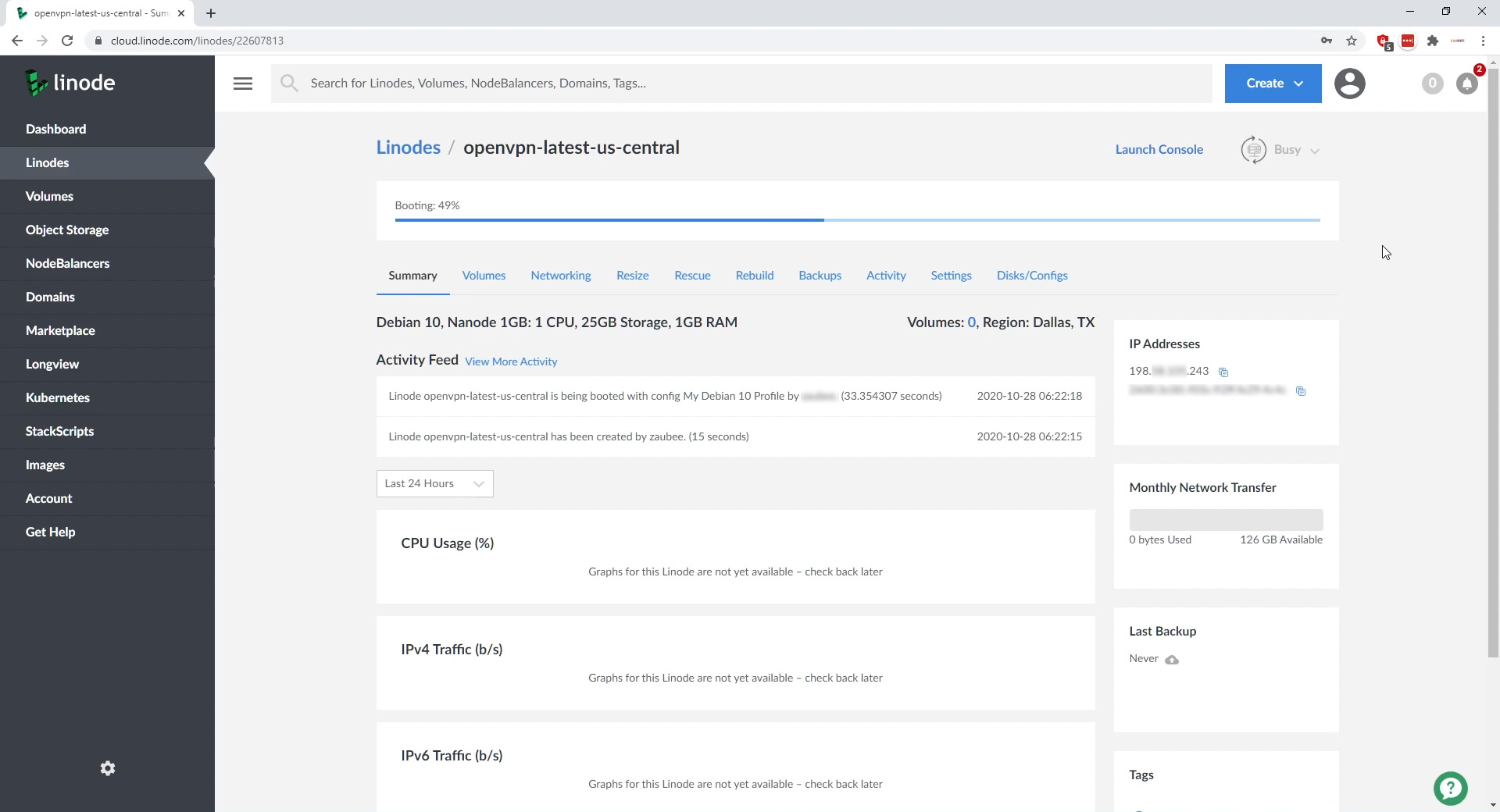Open the saved passwords key icon
1500x812 pixels.
1327,41
